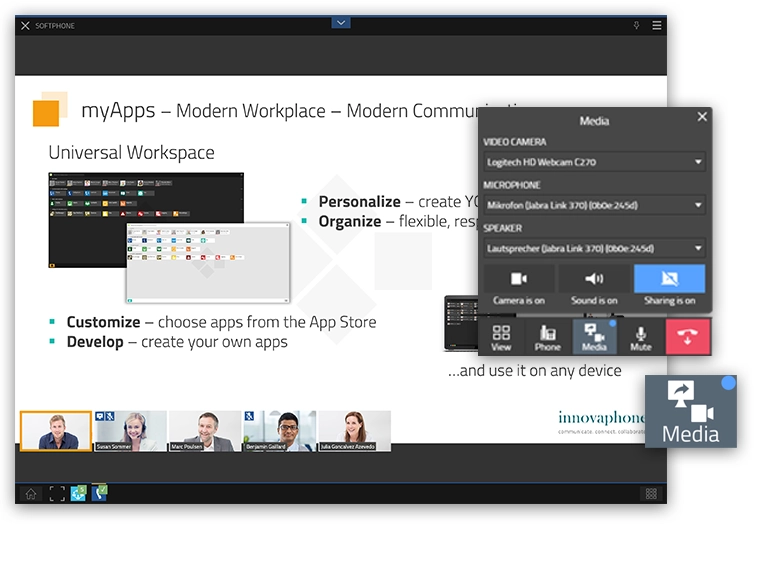Click the 'Universal Workspace' heading on the slide

pos(131,153)
